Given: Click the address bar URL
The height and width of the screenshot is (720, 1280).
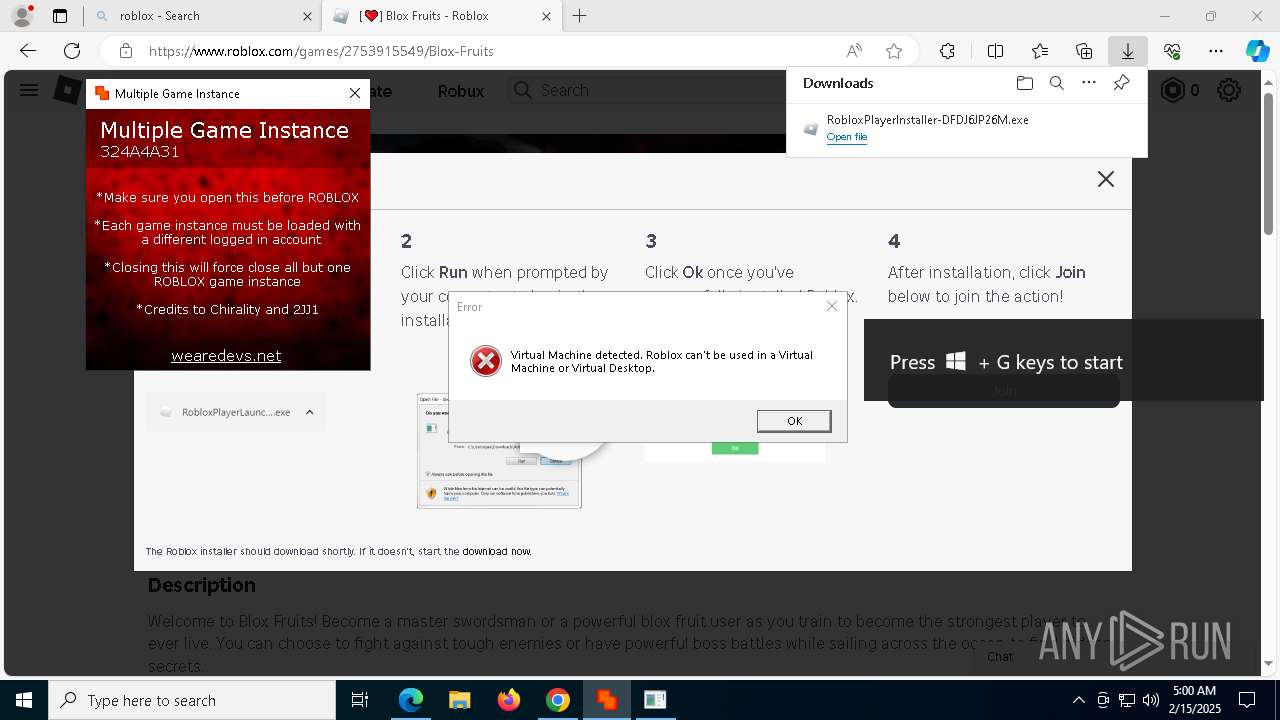Looking at the screenshot, I should pos(321,51).
